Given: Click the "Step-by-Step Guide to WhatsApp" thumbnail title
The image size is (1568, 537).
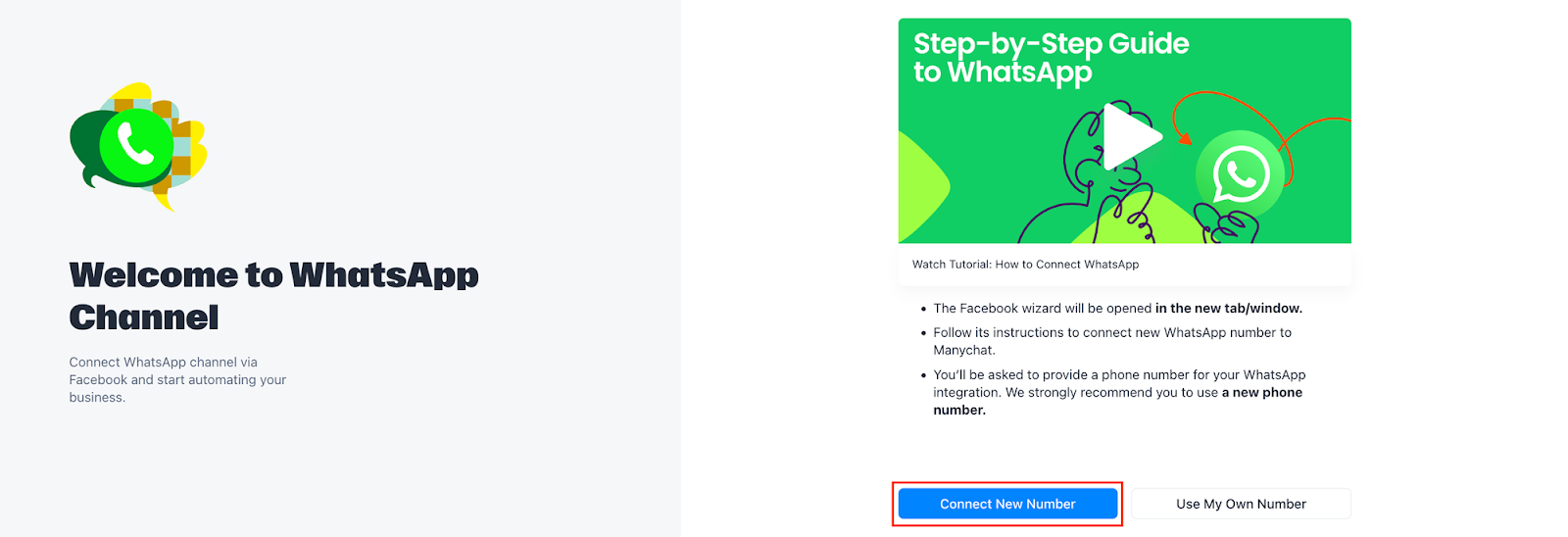Looking at the screenshot, I should 1051,58.
